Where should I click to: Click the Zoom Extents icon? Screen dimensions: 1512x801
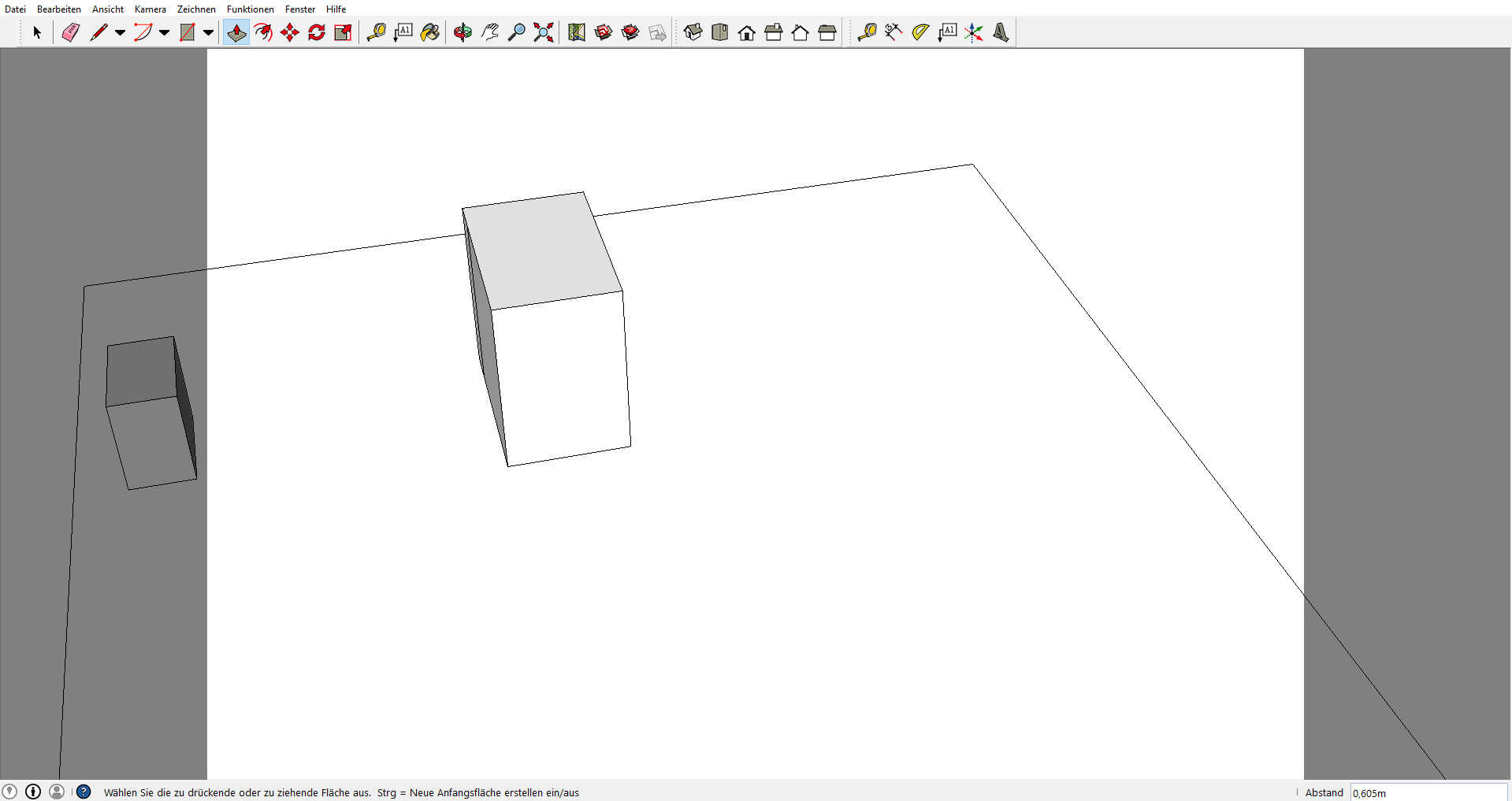point(544,32)
